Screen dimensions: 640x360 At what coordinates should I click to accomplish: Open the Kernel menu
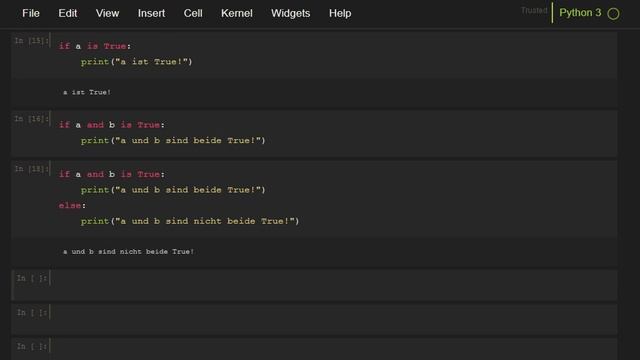237,13
